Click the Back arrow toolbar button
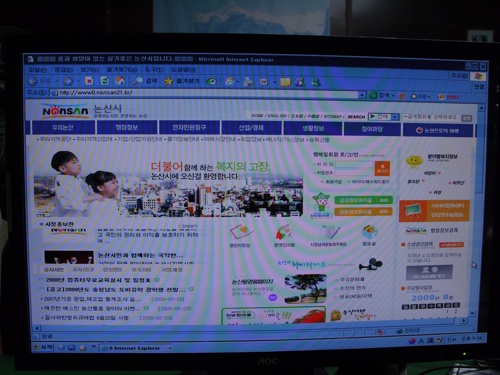 (x=33, y=81)
